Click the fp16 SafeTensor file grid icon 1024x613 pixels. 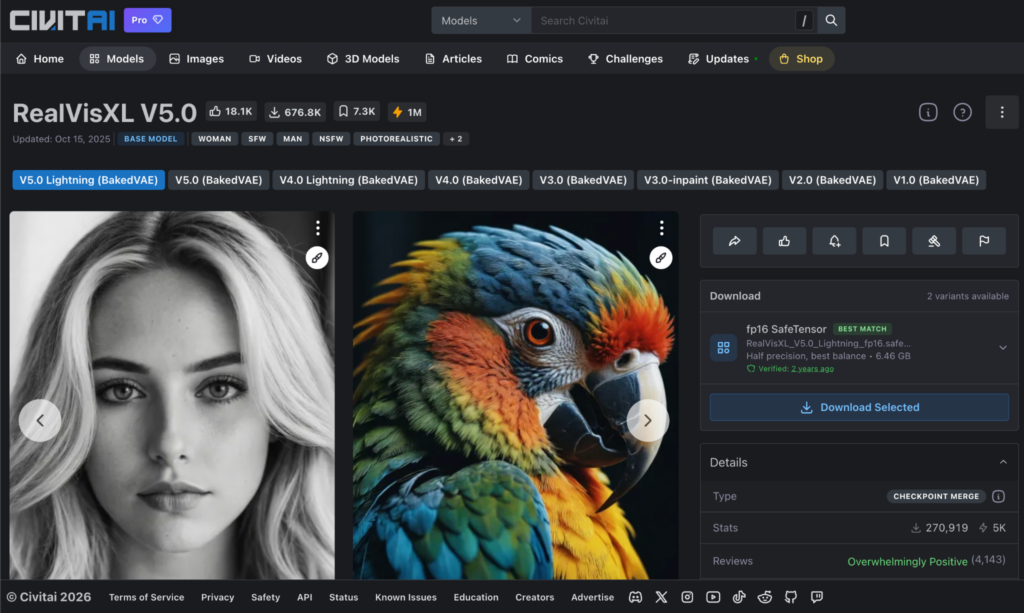[x=724, y=348]
